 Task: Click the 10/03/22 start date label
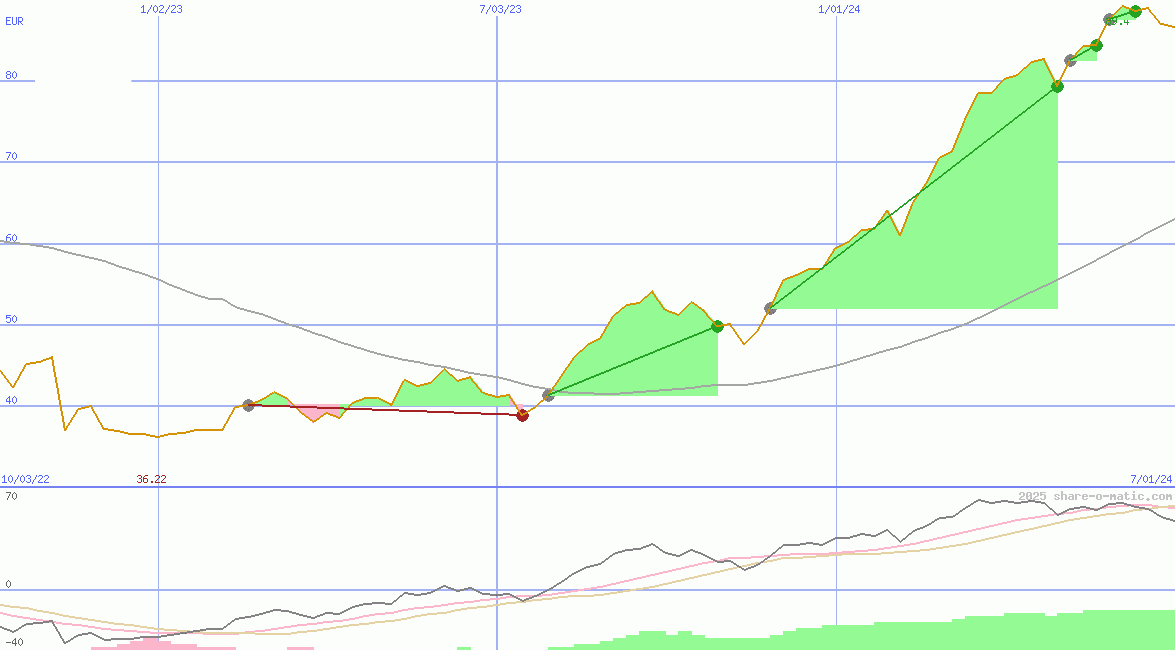(x=25, y=479)
